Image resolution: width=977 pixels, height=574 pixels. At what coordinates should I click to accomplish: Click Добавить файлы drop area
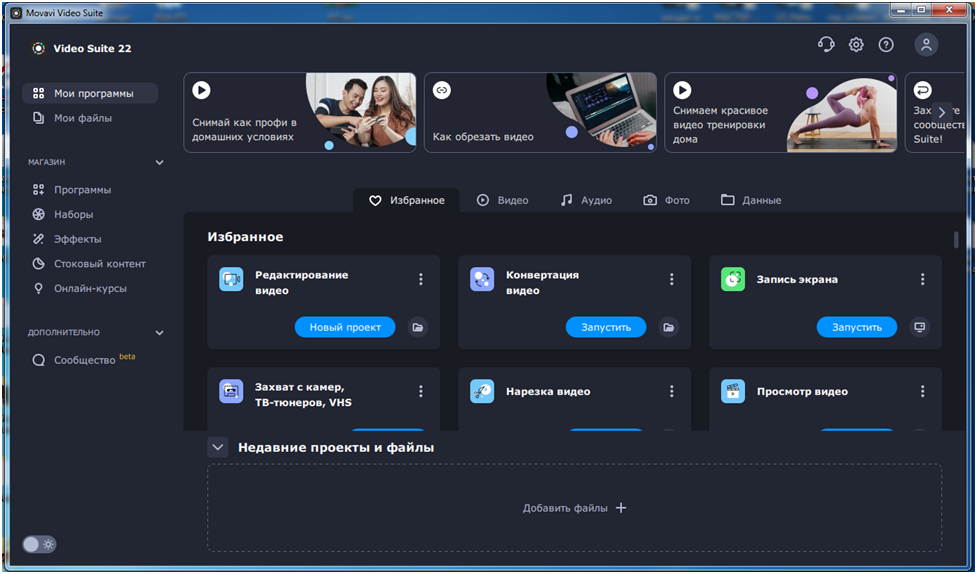(x=574, y=507)
